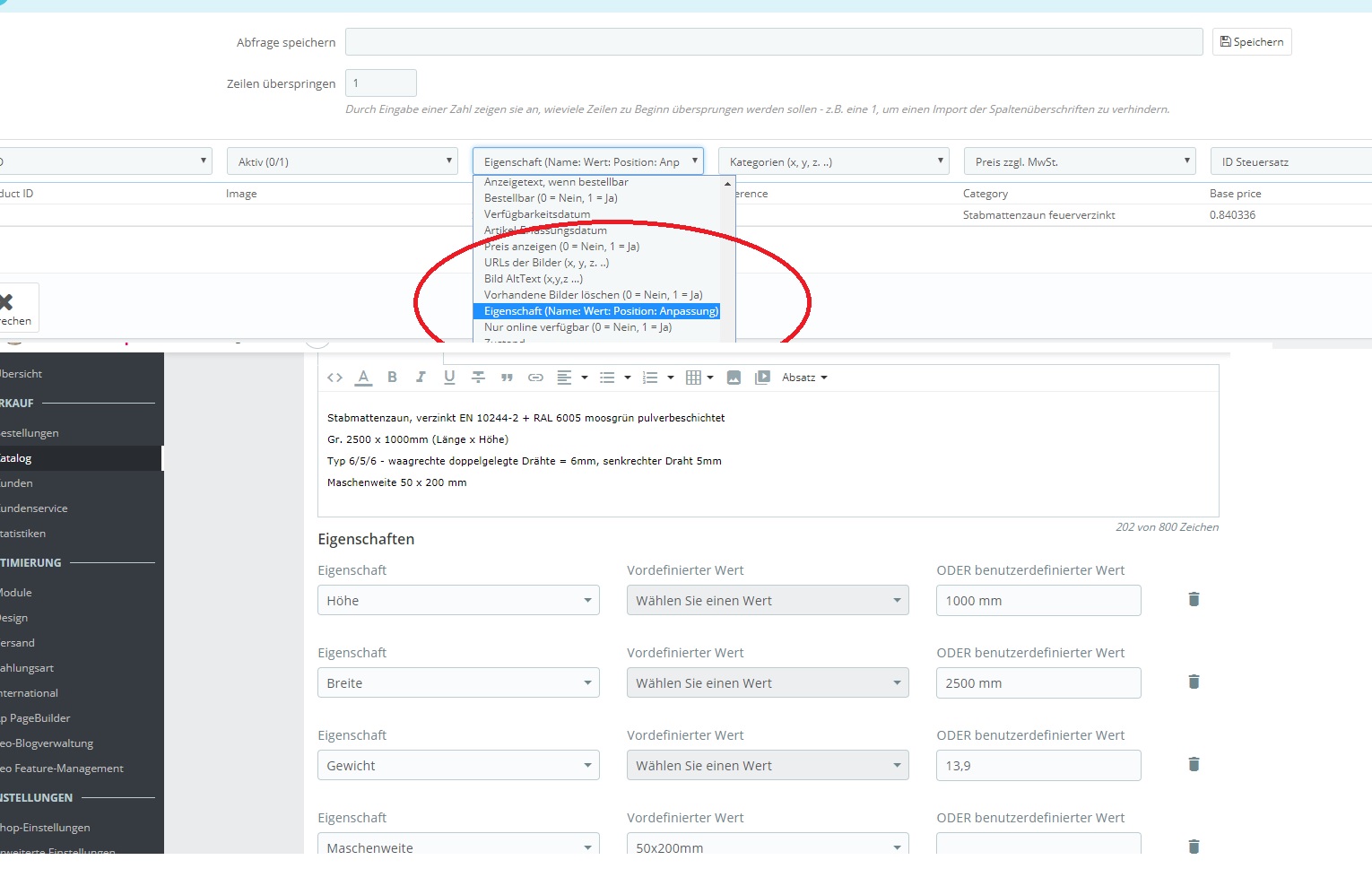
Task: Go to Shop-Einstellungen in the sidebar
Action: coord(45,828)
